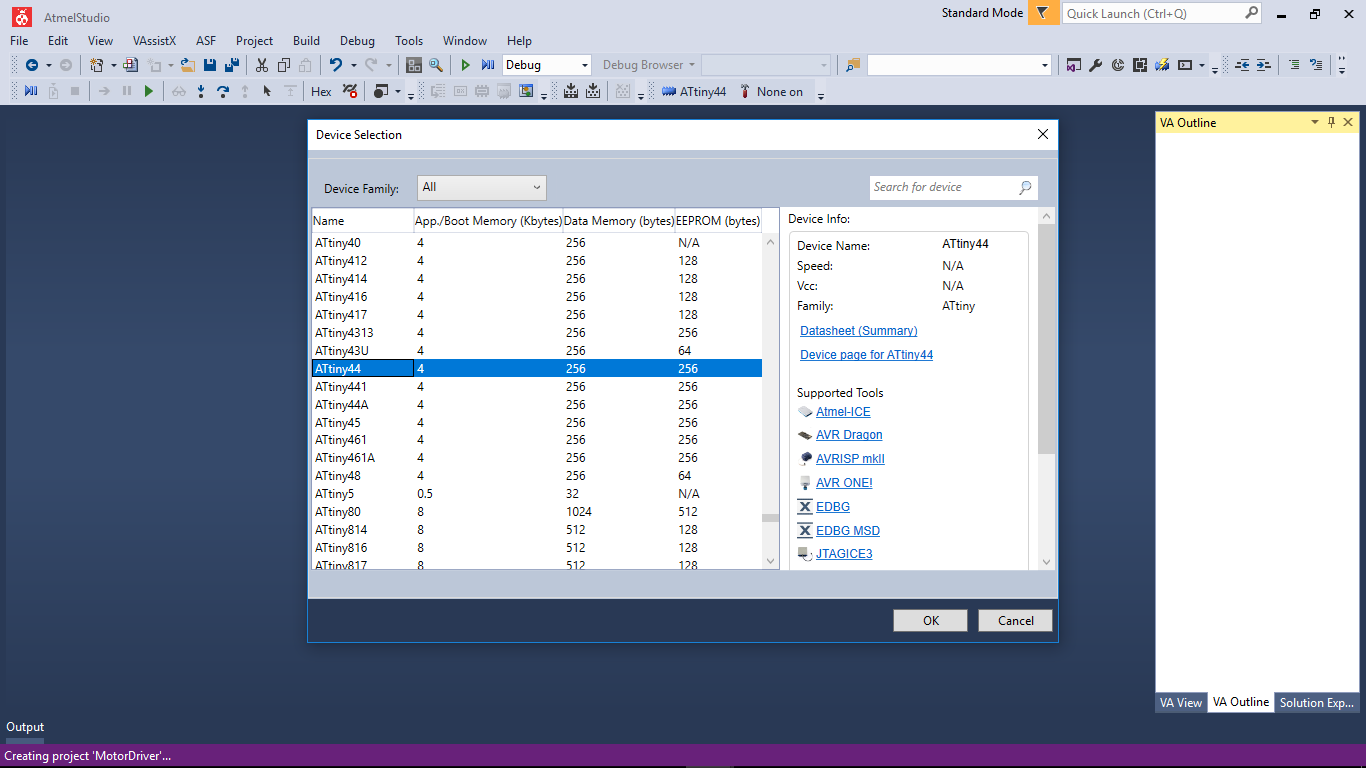
Task: Select the ATtiny45 row
Action: pyautogui.click(x=537, y=422)
